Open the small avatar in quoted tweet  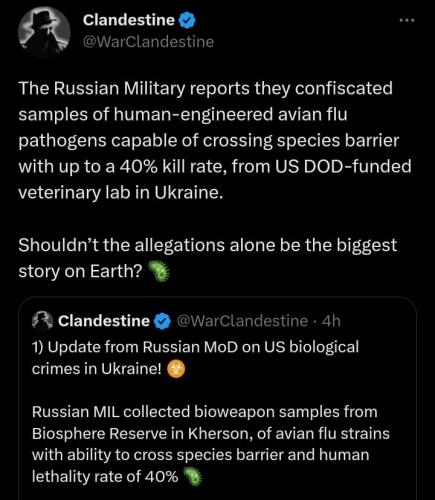pos(42,320)
